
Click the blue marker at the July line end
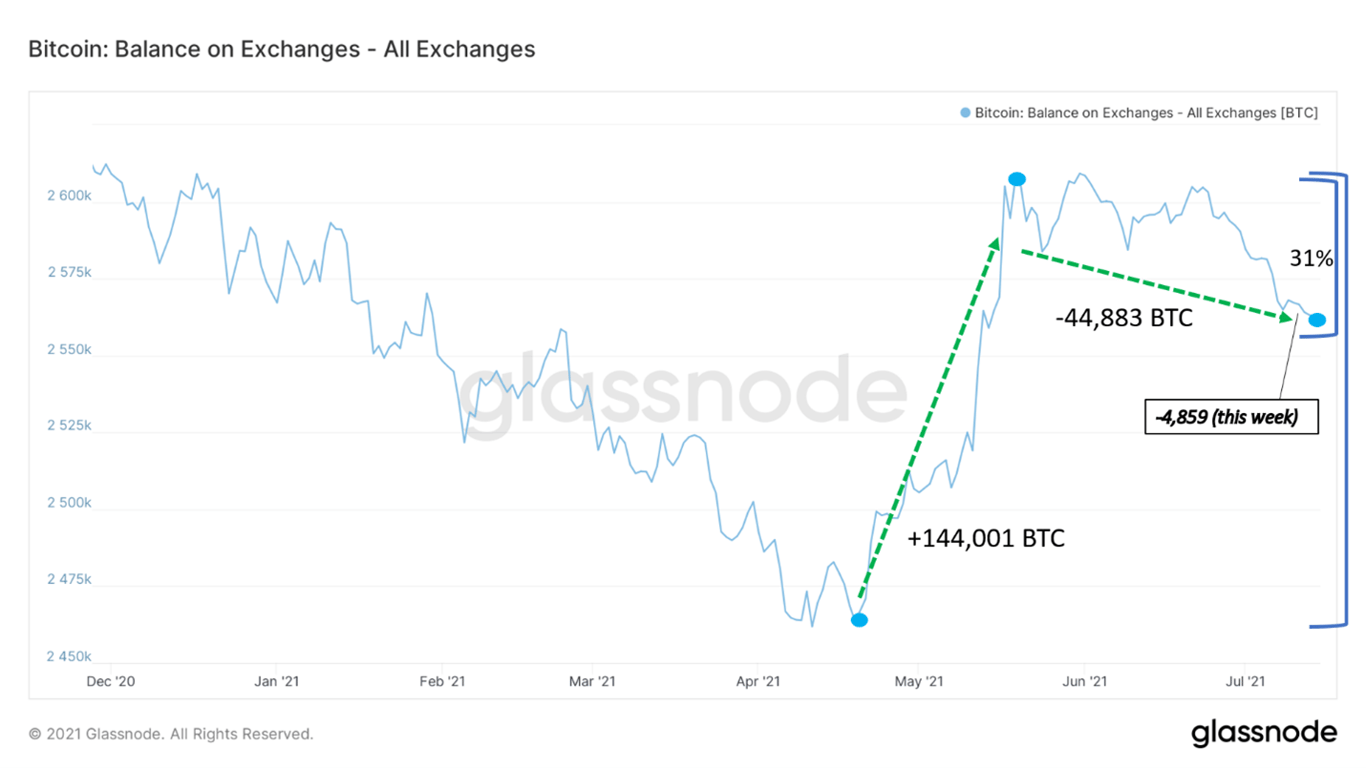click(x=1317, y=320)
